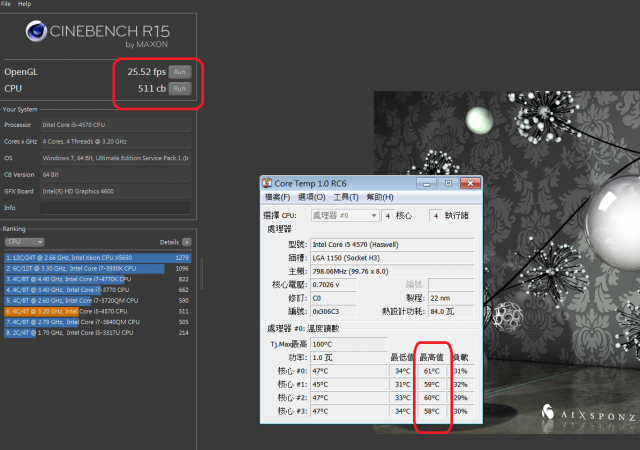Image resolution: width=640 pixels, height=450 pixels.
Task: Click the Cinebench panel splitter handle
Action: click(x=201, y=274)
